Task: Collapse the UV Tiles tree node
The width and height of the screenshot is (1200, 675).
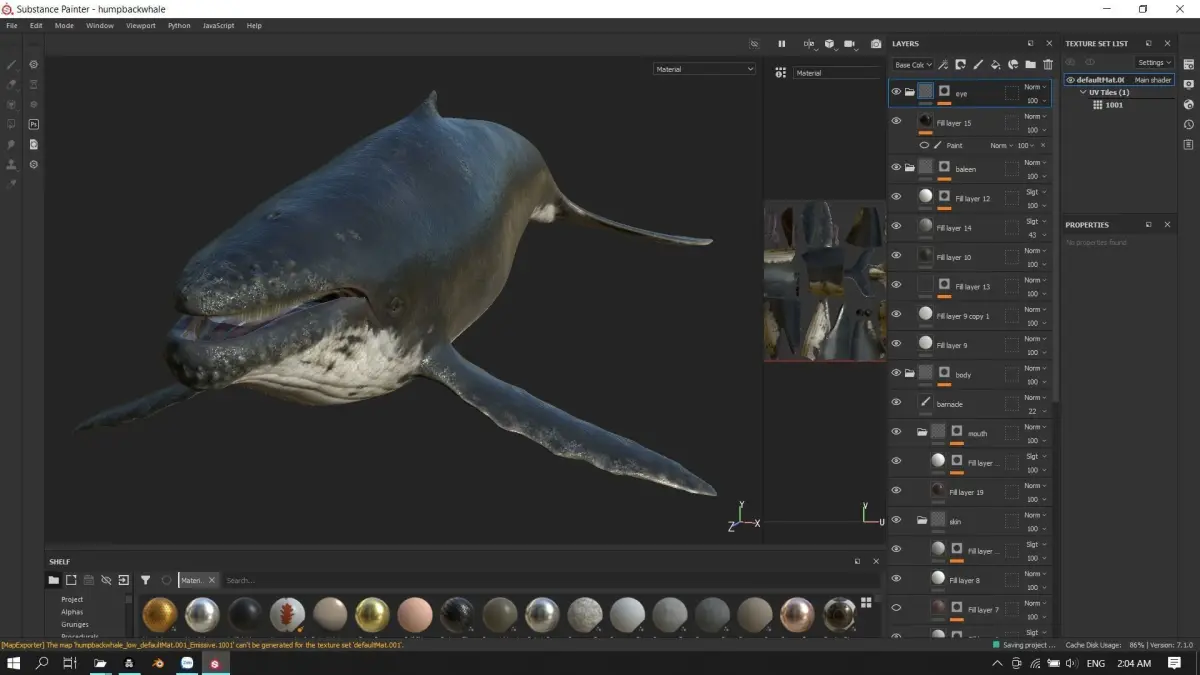Action: pos(1083,92)
